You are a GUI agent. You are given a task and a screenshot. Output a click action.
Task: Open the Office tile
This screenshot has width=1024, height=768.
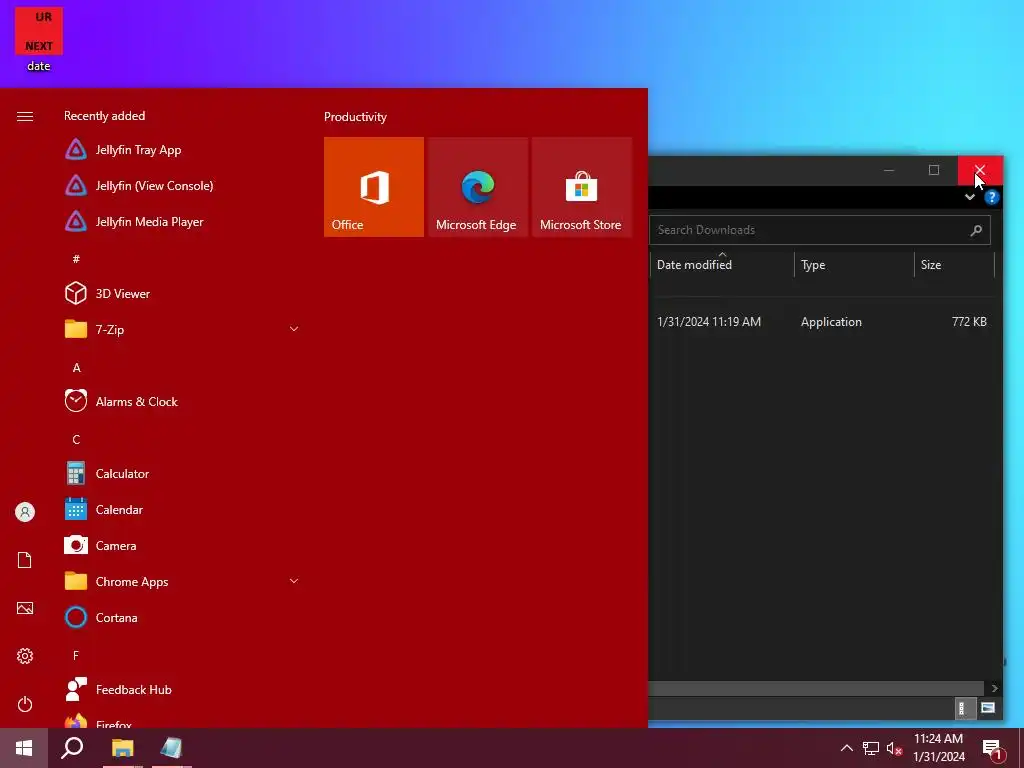coord(374,187)
